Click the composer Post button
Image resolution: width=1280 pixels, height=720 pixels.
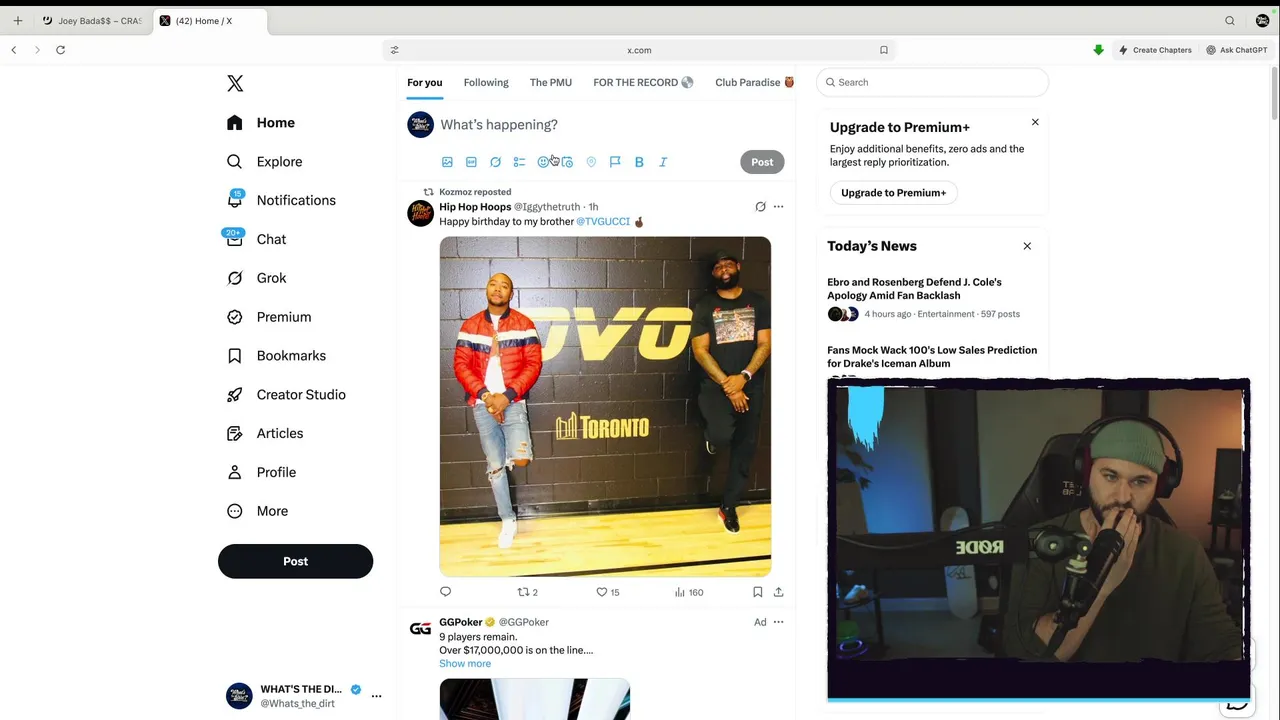pos(762,162)
